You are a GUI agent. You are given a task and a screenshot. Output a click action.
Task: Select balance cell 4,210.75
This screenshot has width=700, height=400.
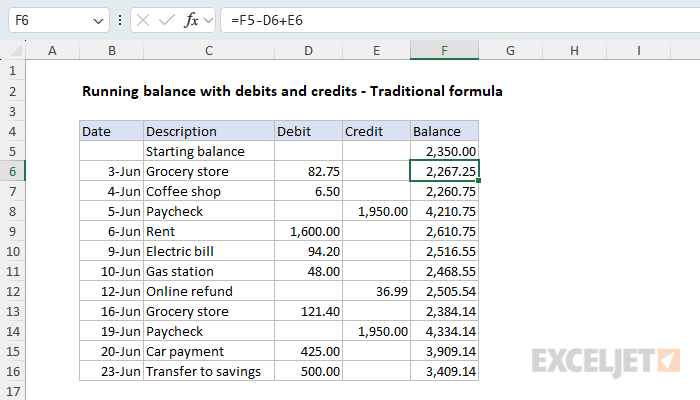[x=444, y=211]
